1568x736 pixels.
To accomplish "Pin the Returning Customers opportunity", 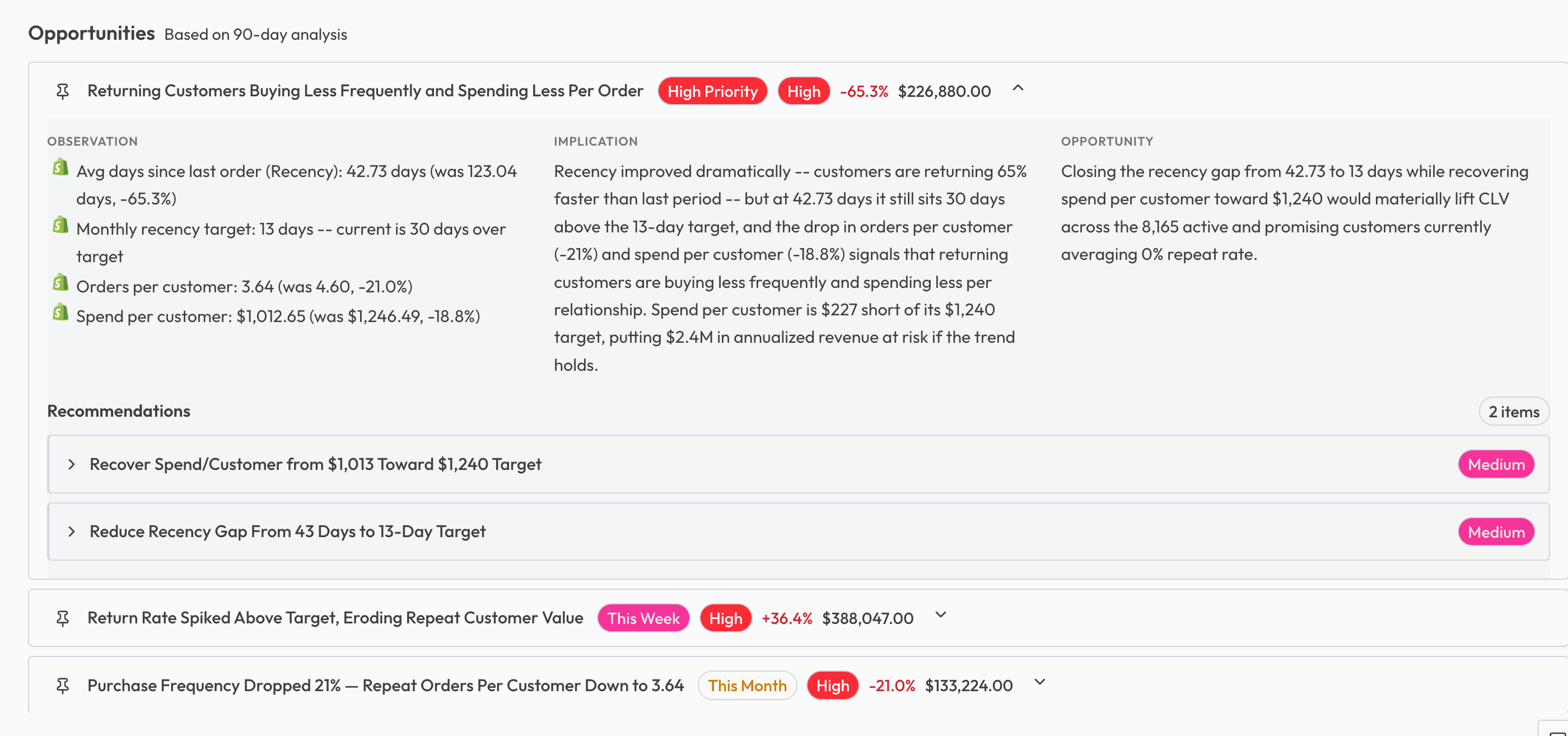I will tap(63, 91).
